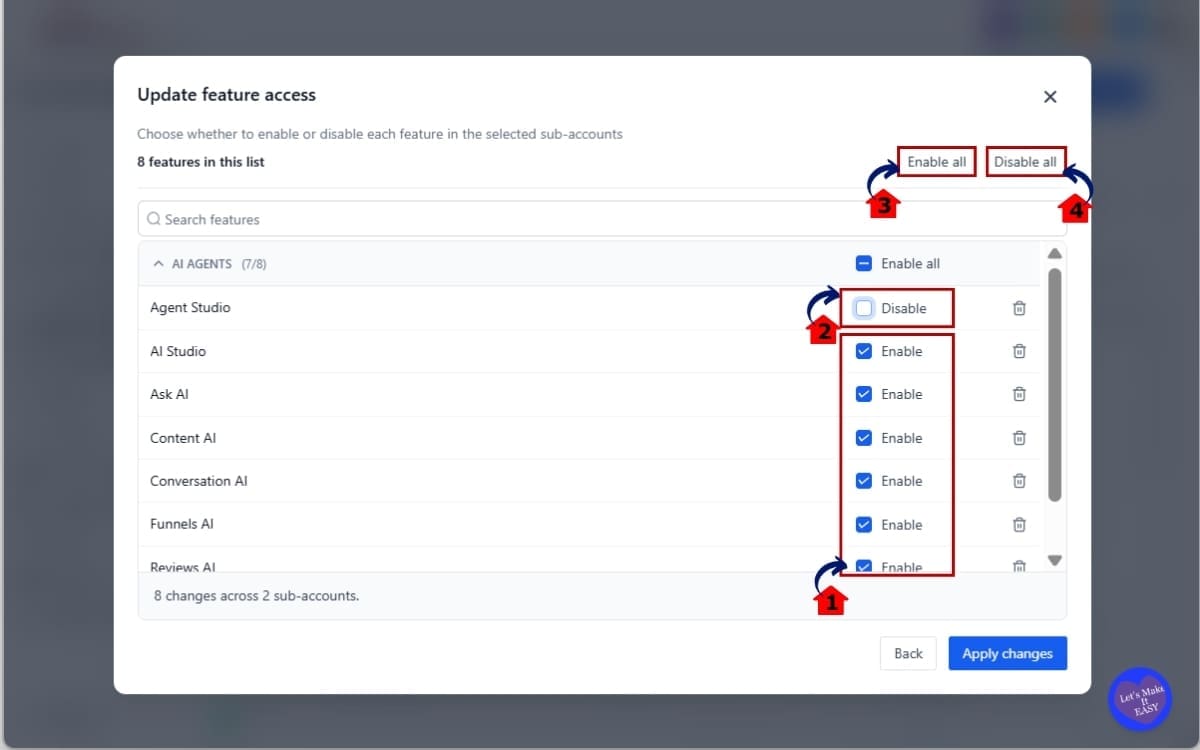Click '8 features in this list' text
The image size is (1200, 750).
pyautogui.click(x=201, y=162)
